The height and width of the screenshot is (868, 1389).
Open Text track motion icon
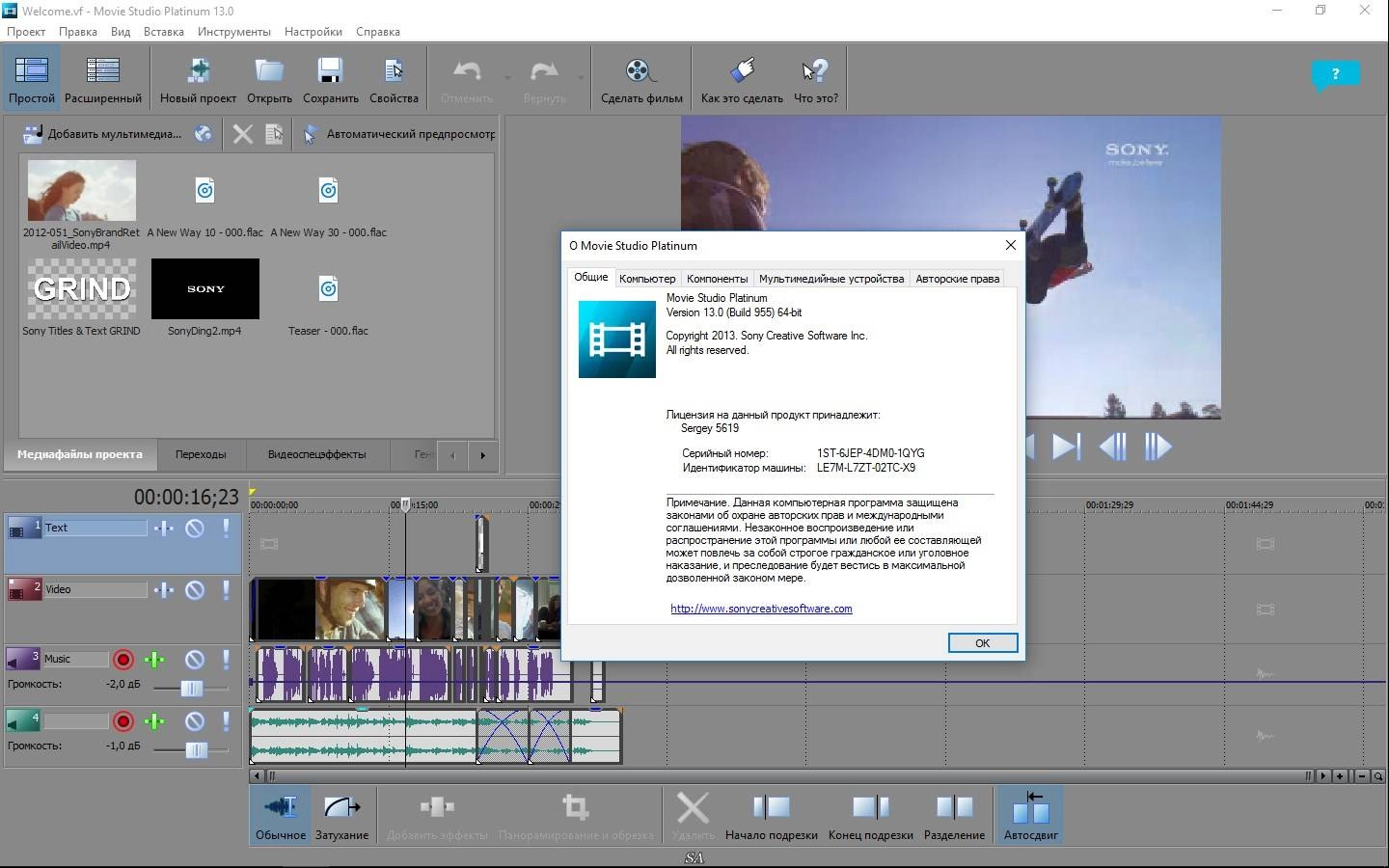(163, 528)
